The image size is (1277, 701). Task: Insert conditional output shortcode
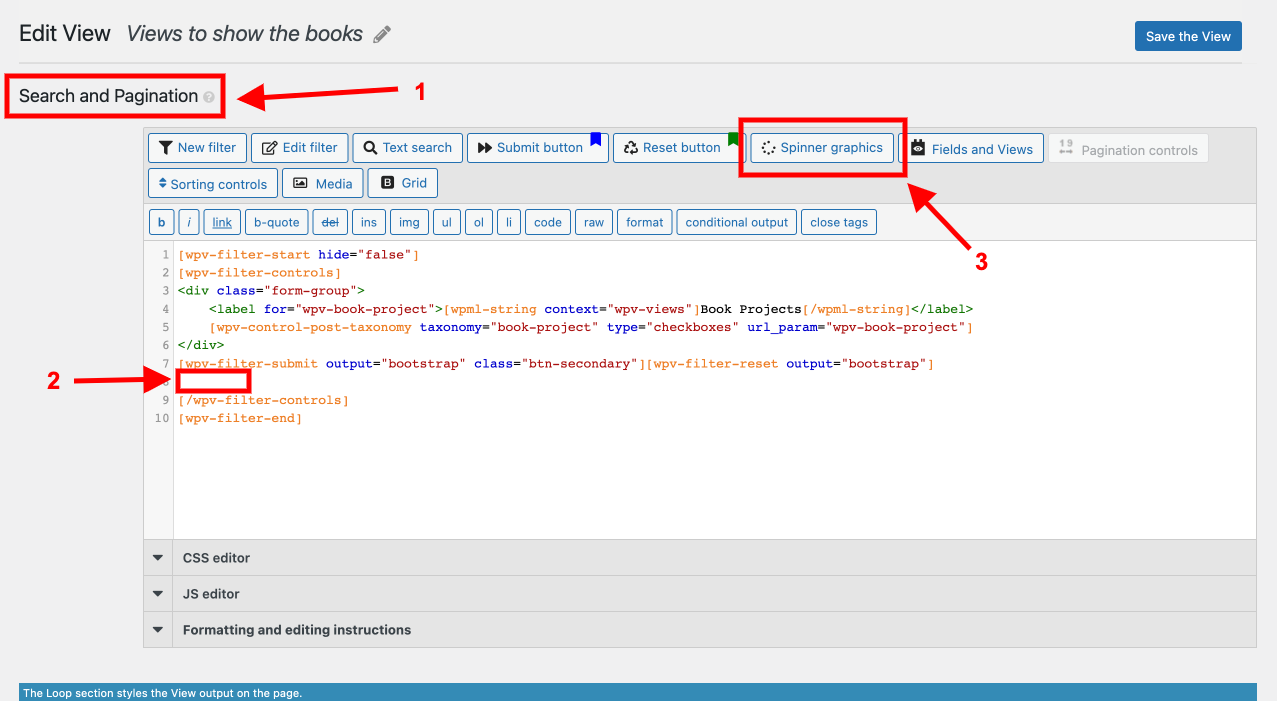click(x=737, y=222)
